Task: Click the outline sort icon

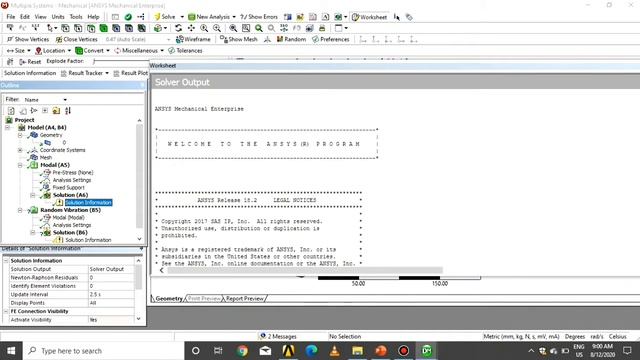Action: click(x=68, y=111)
